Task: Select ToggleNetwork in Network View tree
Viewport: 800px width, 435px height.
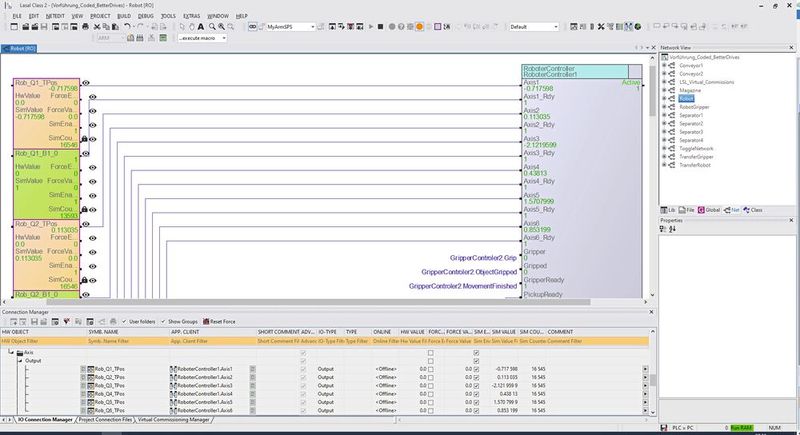Action: (x=696, y=148)
